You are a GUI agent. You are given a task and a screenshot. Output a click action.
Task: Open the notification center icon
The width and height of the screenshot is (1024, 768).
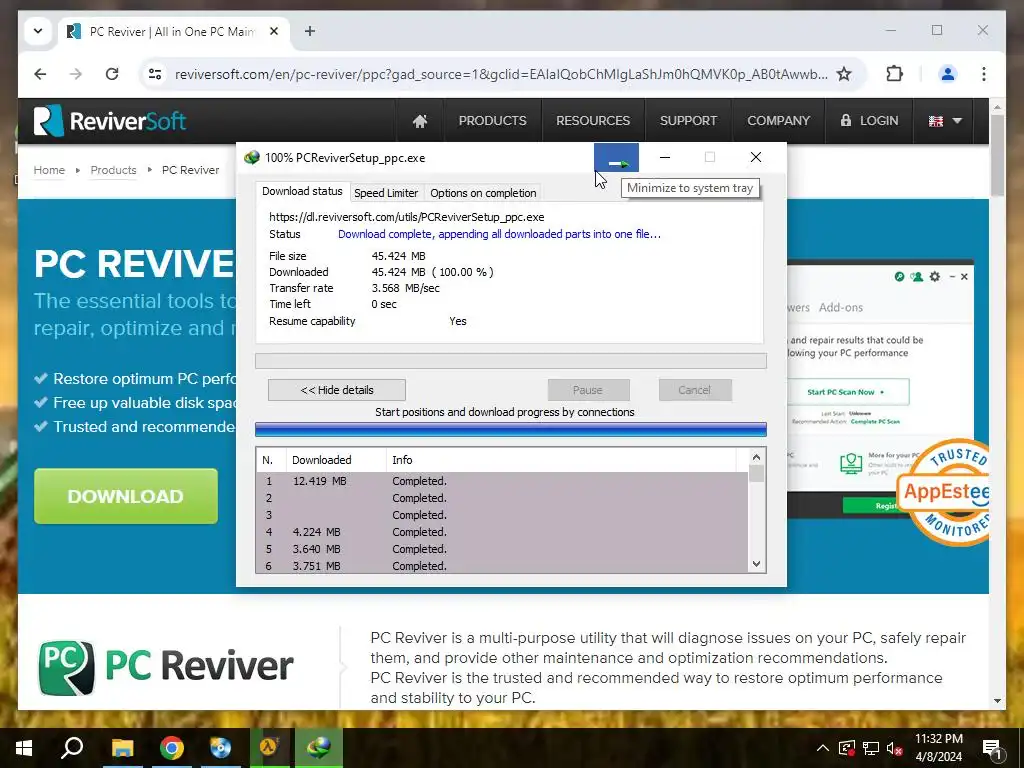pyautogui.click(x=992, y=748)
